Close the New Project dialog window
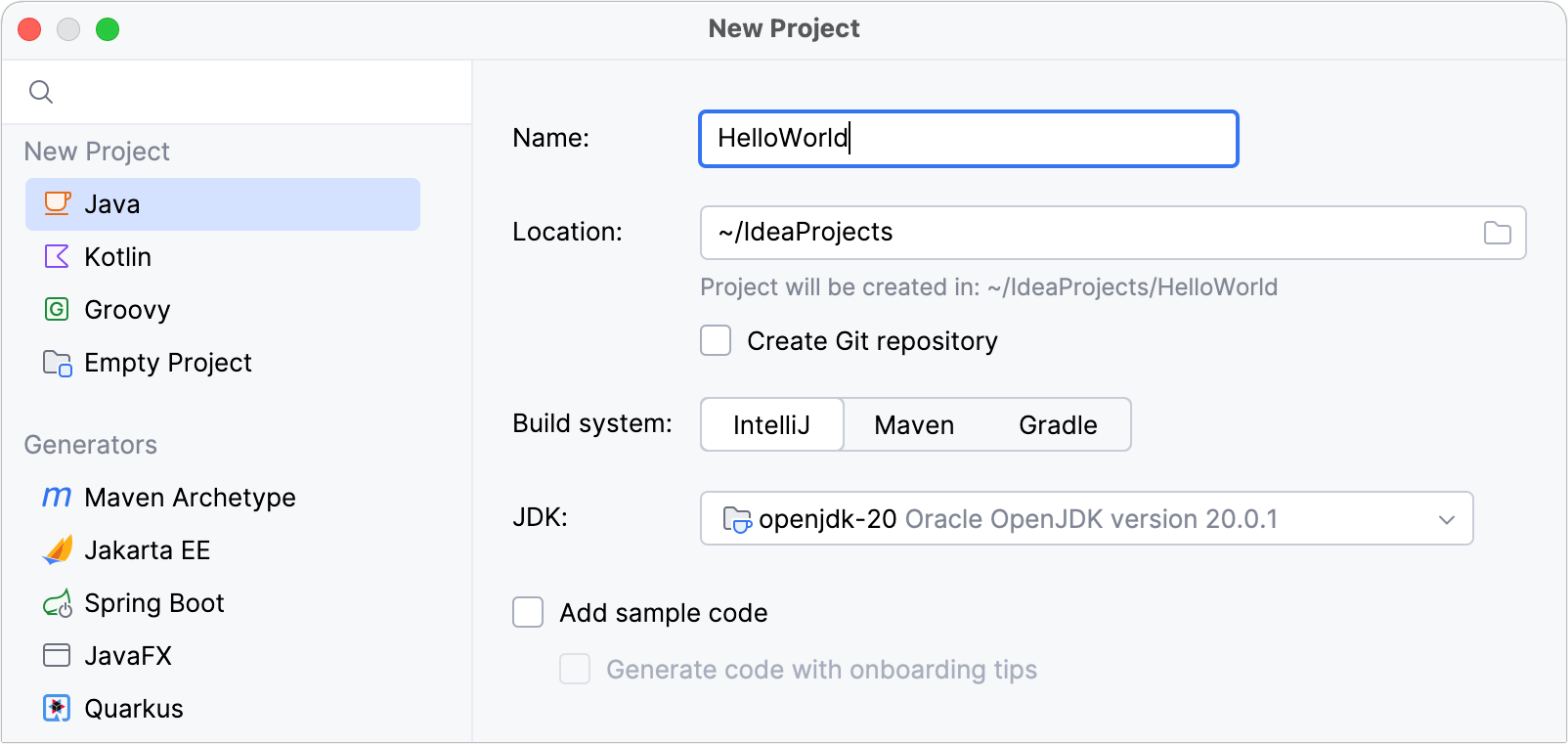Viewport: 1568px width, 744px height. (x=29, y=29)
